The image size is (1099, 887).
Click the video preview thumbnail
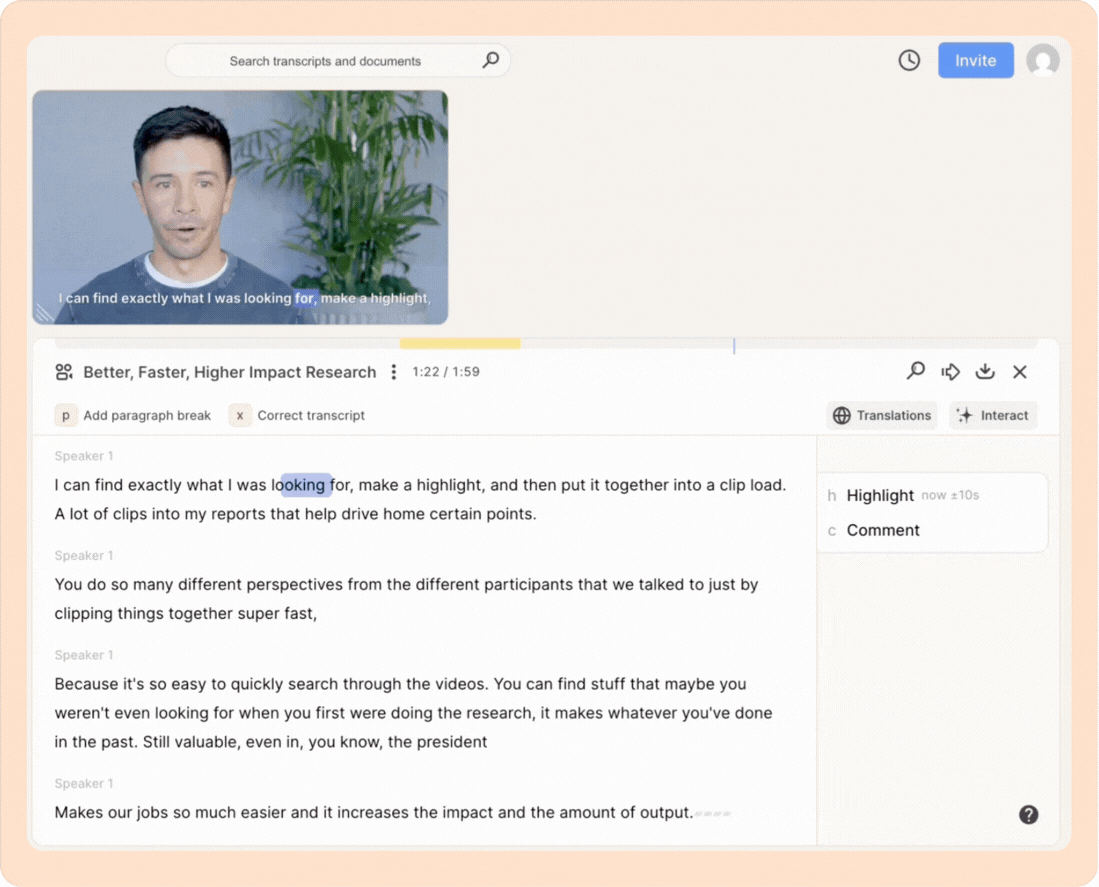(x=241, y=206)
